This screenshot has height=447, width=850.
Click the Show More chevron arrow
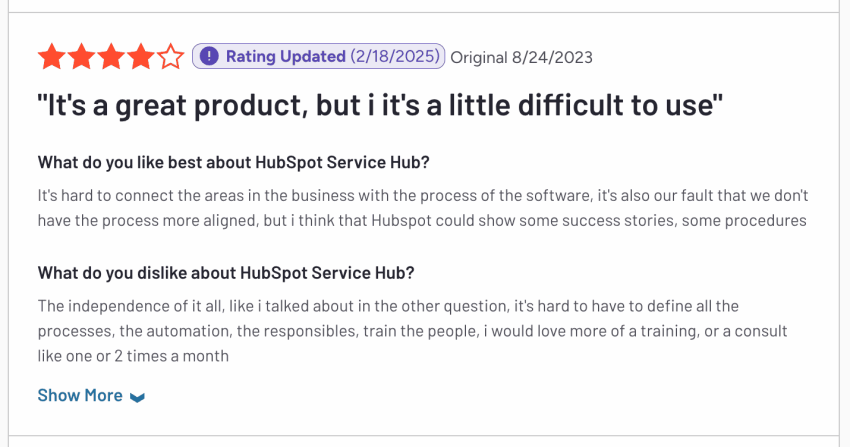(138, 397)
